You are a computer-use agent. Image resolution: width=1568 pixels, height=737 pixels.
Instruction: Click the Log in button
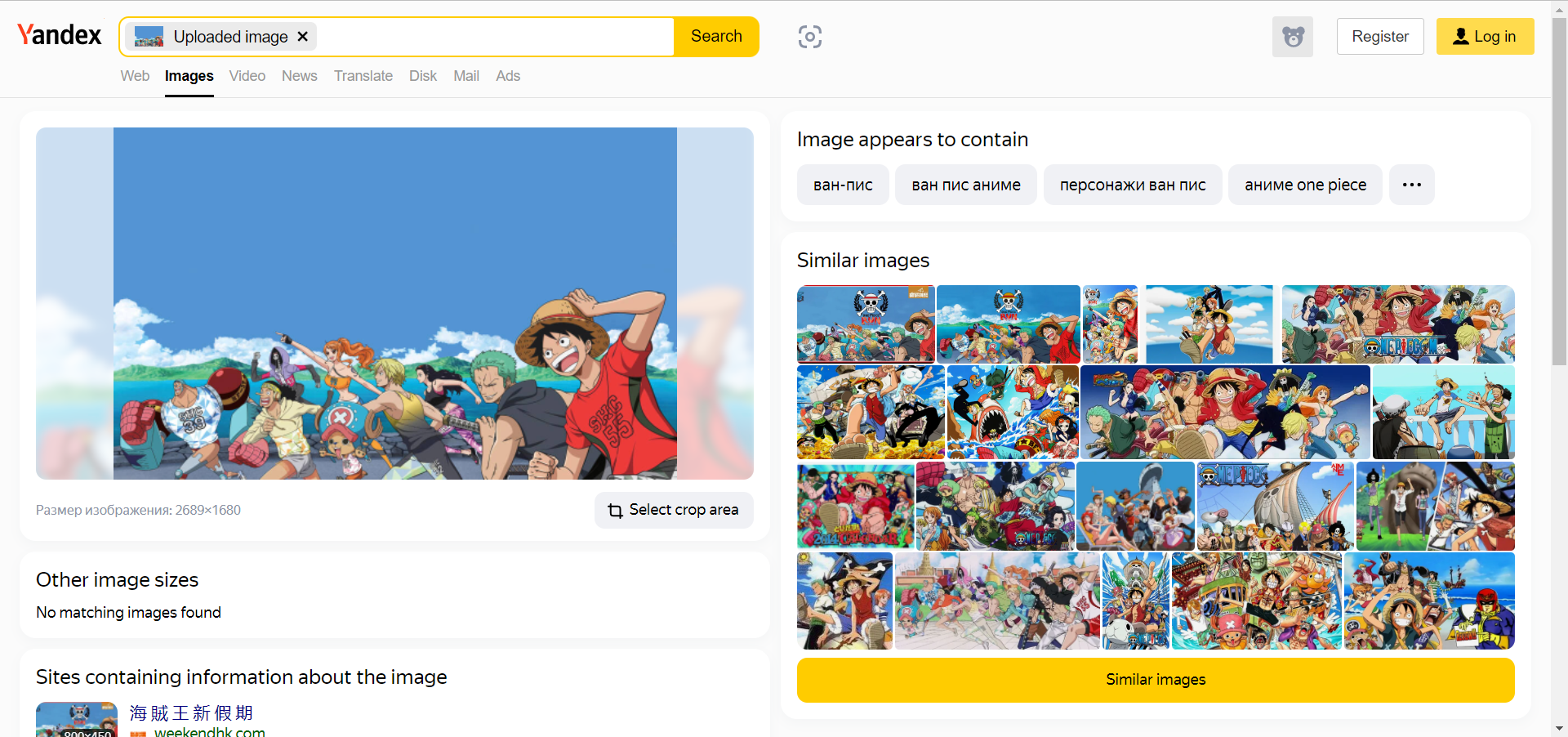(1485, 37)
